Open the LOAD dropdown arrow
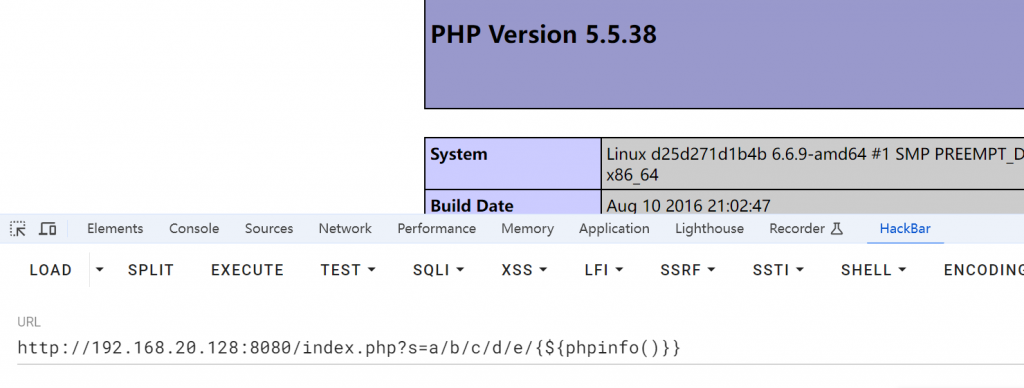 point(99,270)
